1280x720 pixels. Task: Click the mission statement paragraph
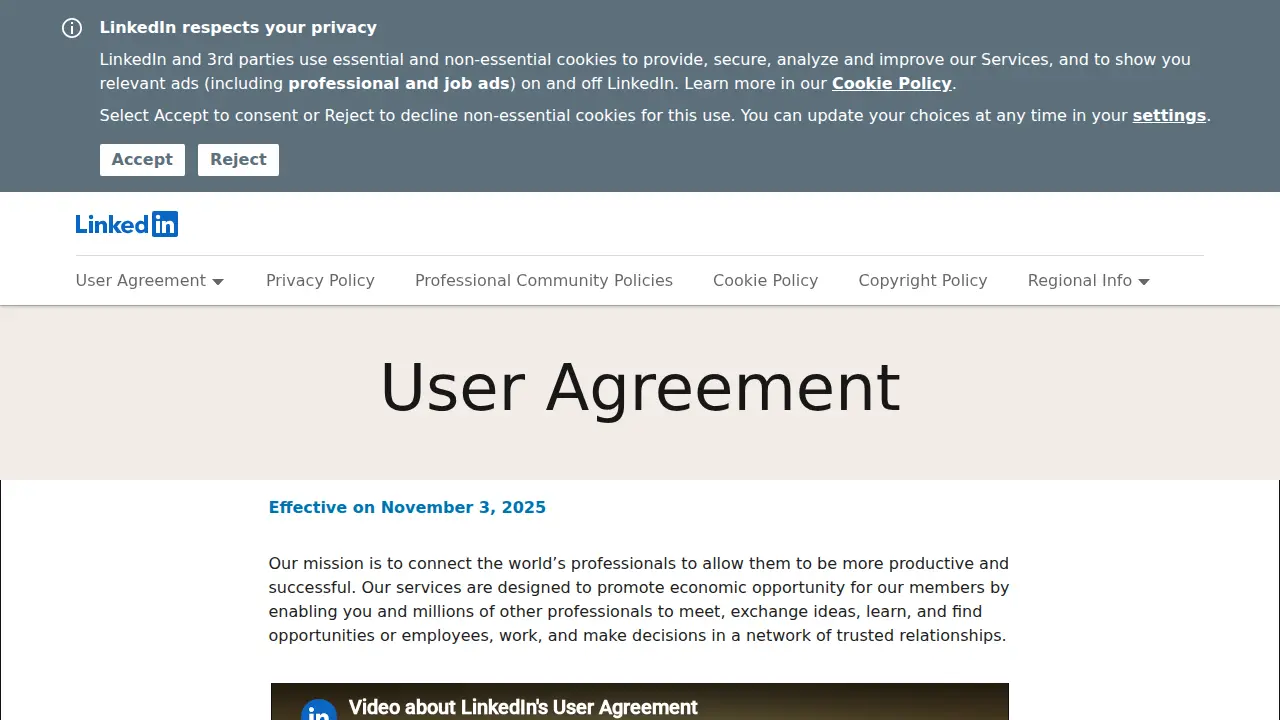pyautogui.click(x=639, y=600)
